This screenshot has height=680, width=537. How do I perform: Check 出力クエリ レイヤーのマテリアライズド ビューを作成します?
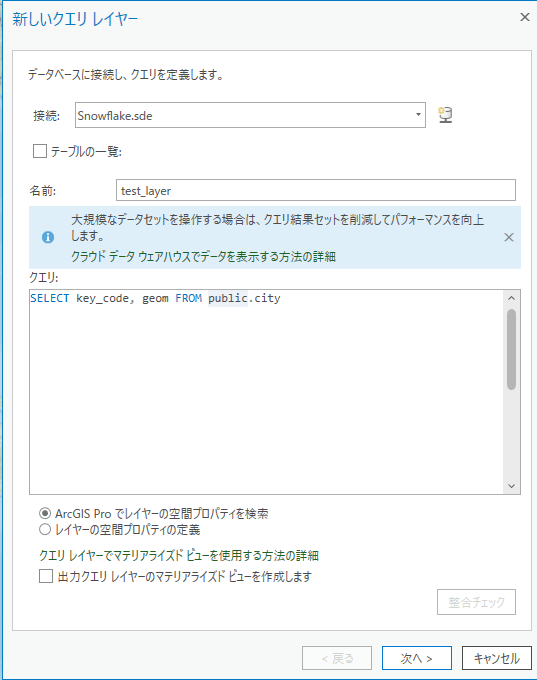[46, 576]
